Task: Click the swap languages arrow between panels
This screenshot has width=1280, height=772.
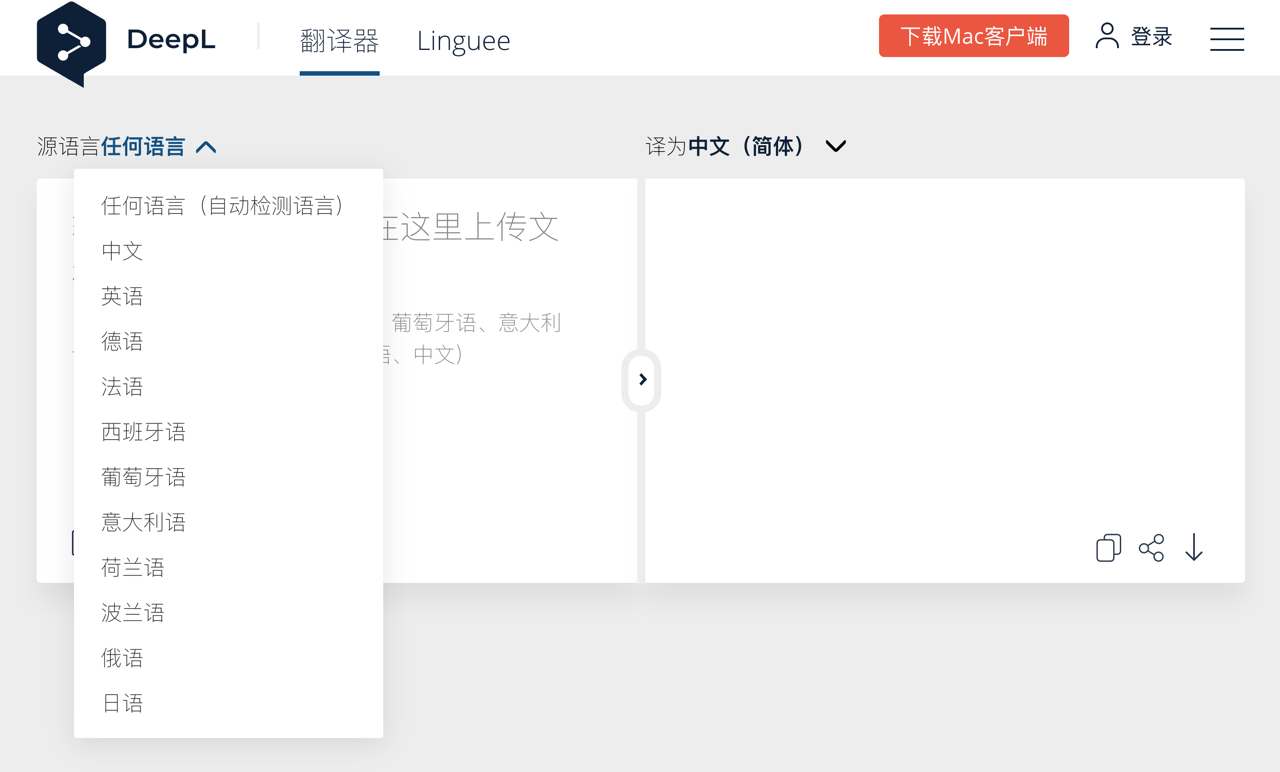Action: pyautogui.click(x=642, y=380)
